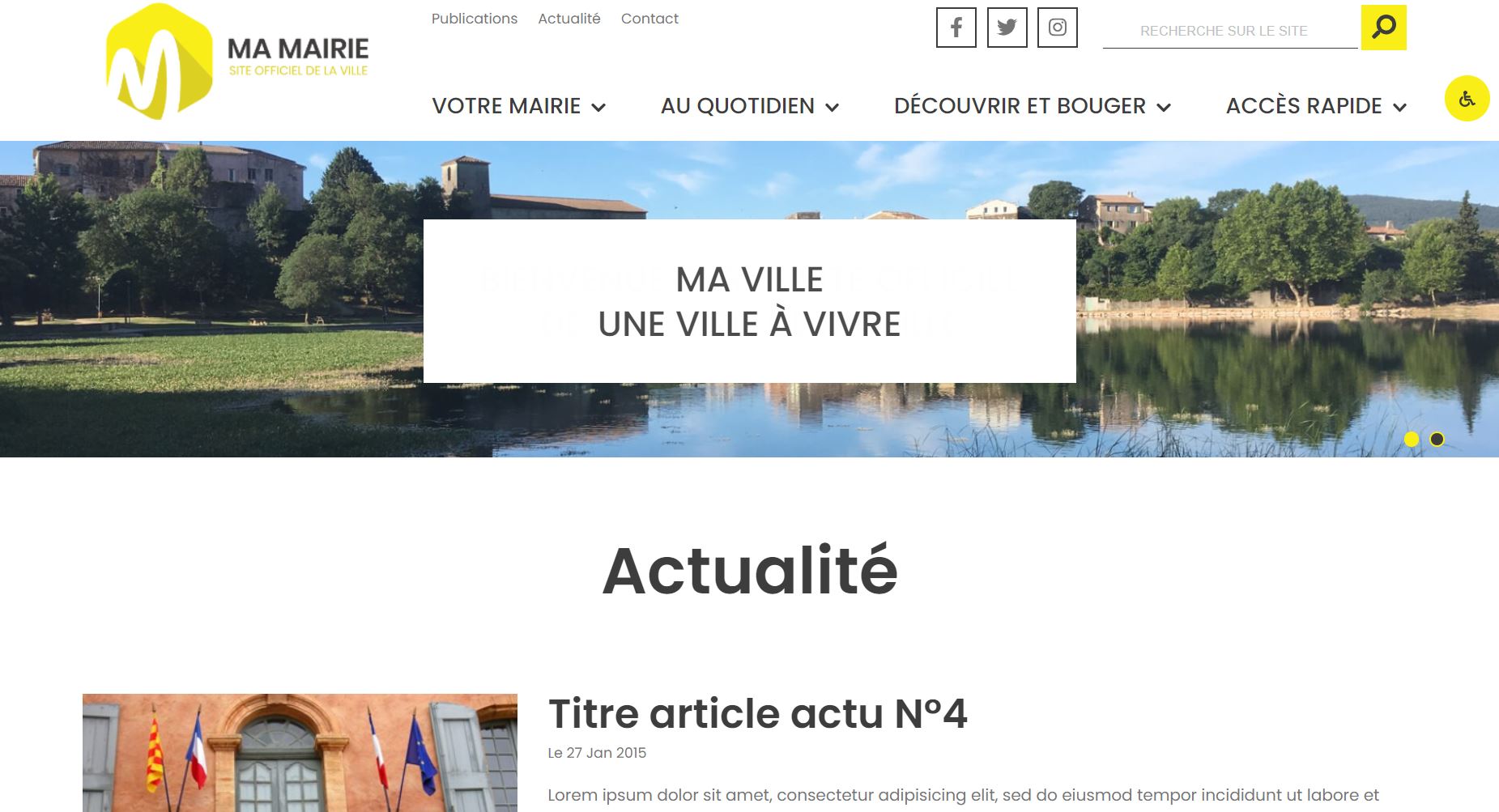This screenshot has width=1499, height=812.
Task: Click the Ma Mairie hexagon logo
Action: coord(160,62)
